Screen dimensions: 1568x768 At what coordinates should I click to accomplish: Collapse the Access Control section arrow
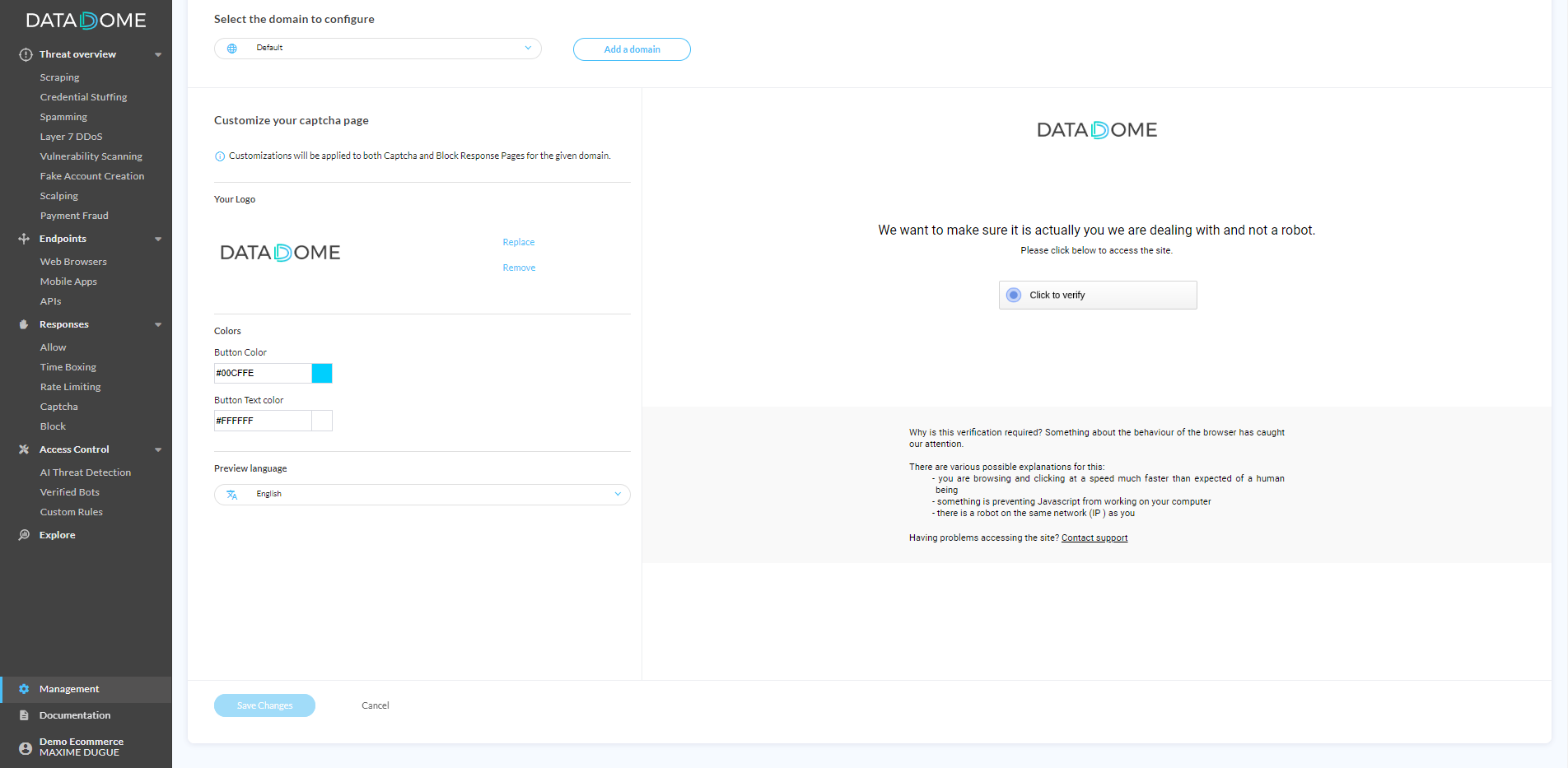point(158,450)
